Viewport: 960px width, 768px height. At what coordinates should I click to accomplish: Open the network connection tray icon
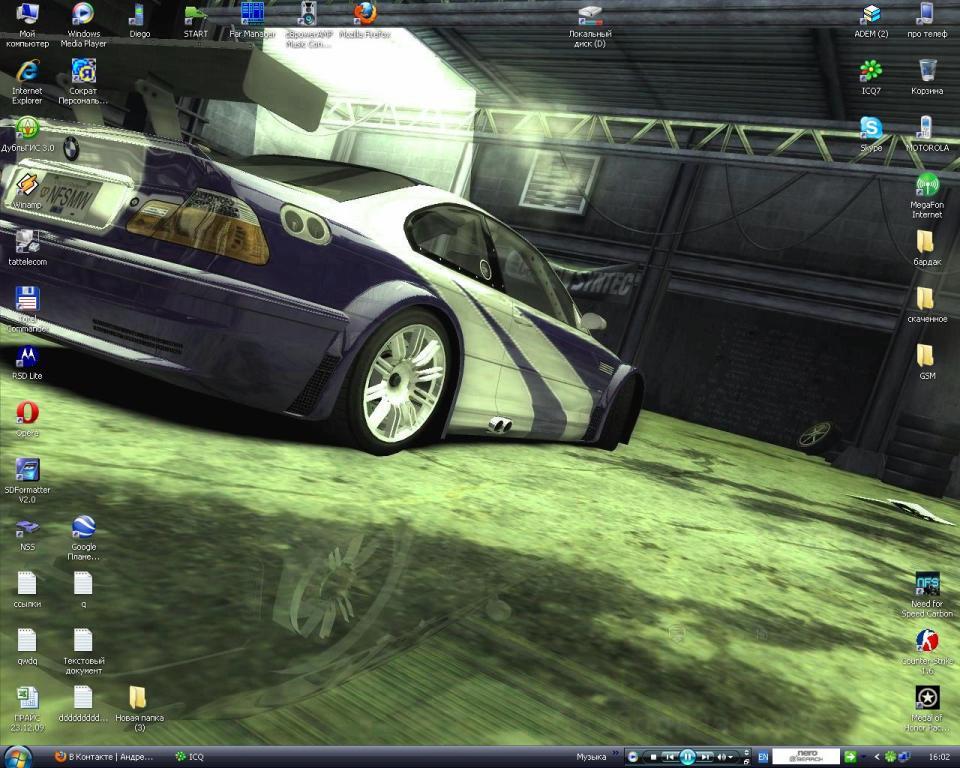[904, 757]
